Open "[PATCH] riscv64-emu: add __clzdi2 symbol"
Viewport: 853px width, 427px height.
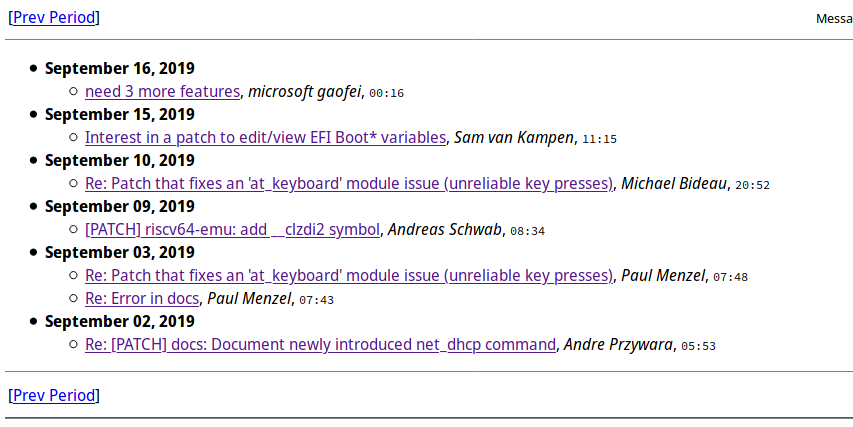232,230
